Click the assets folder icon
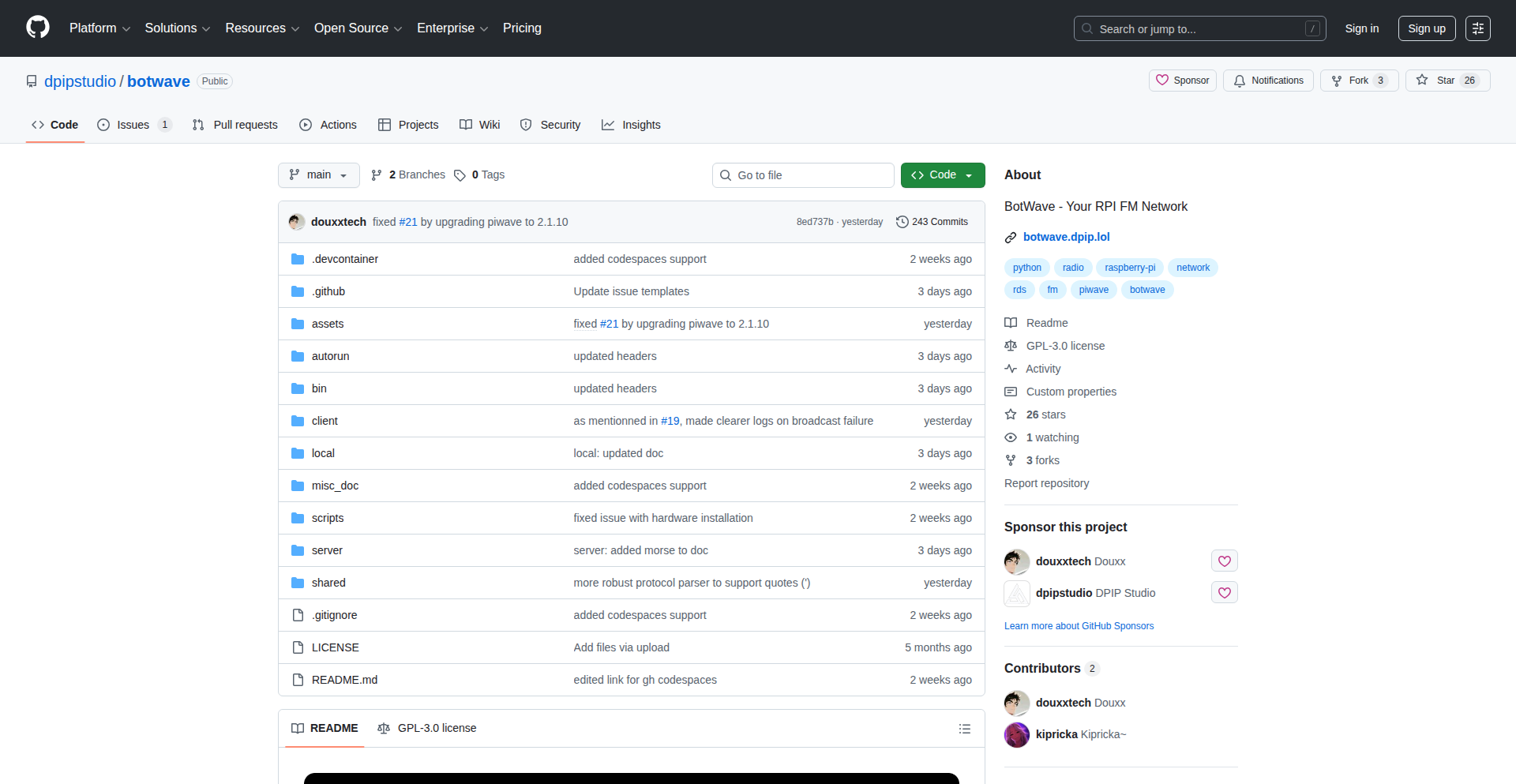 click(x=298, y=324)
